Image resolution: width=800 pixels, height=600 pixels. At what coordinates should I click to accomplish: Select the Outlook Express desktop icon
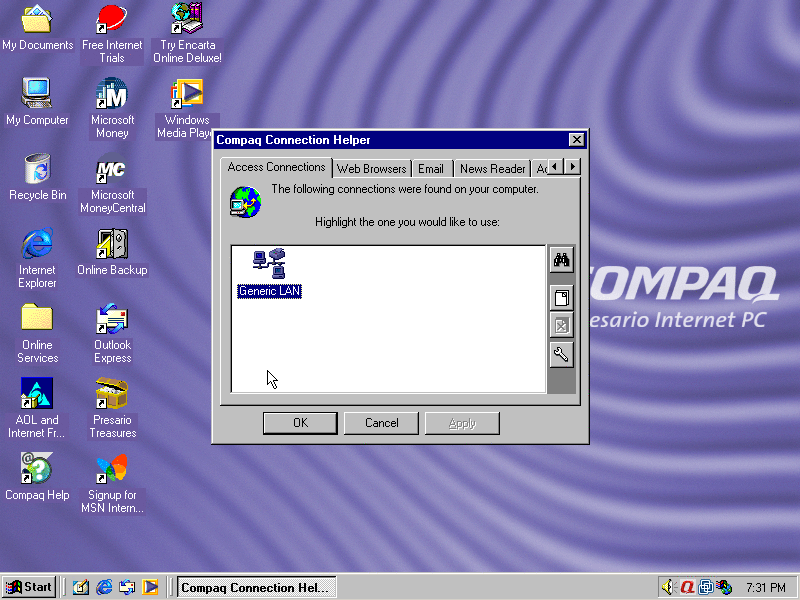click(112, 333)
